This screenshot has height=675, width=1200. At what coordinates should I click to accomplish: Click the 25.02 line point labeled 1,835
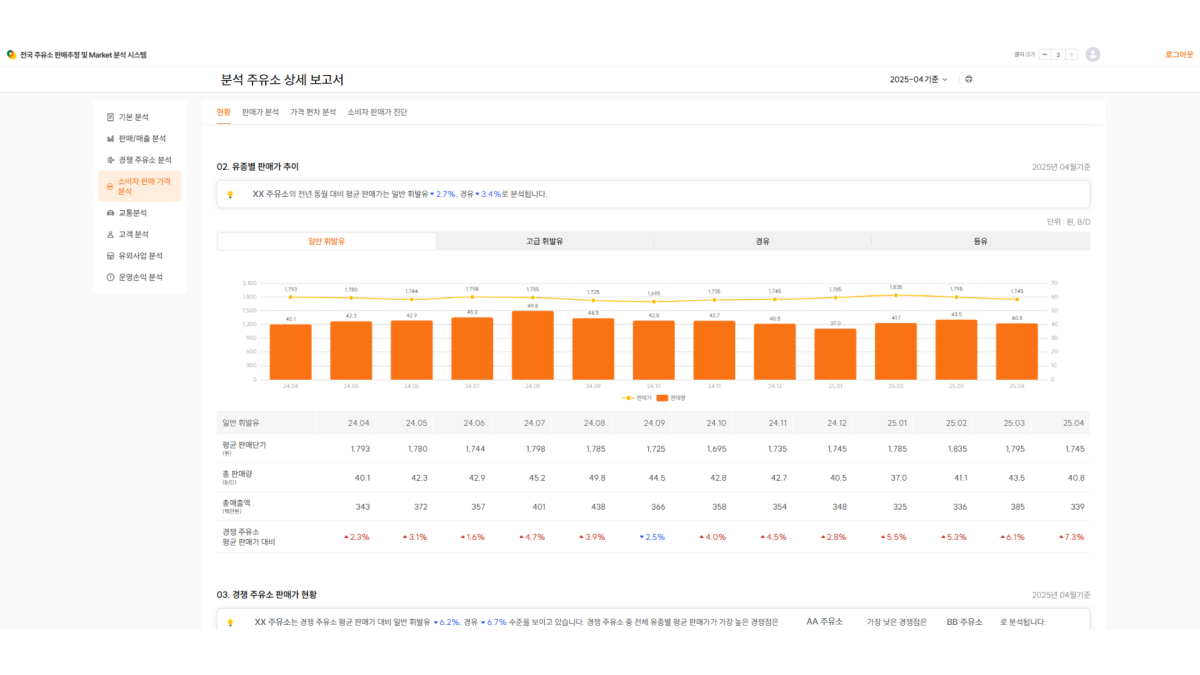tap(896, 295)
